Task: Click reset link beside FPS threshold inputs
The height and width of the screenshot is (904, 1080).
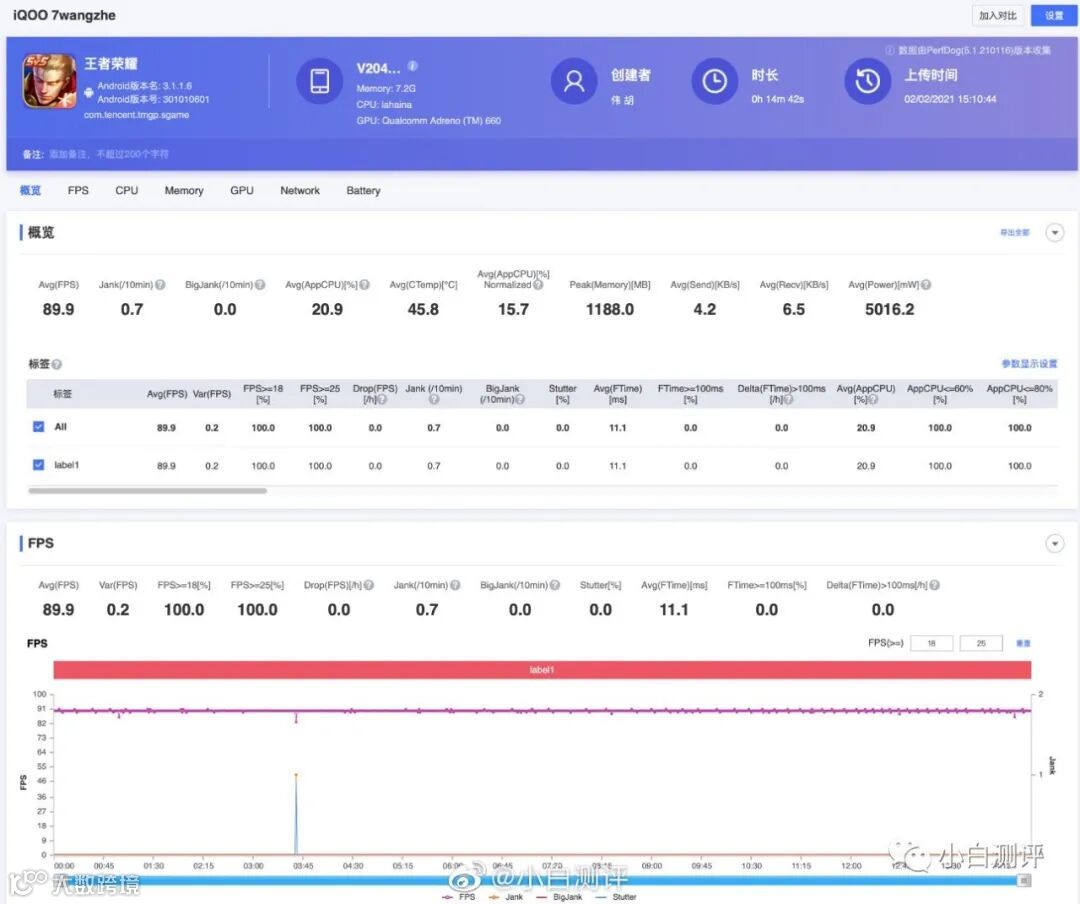Action: 1024,643
